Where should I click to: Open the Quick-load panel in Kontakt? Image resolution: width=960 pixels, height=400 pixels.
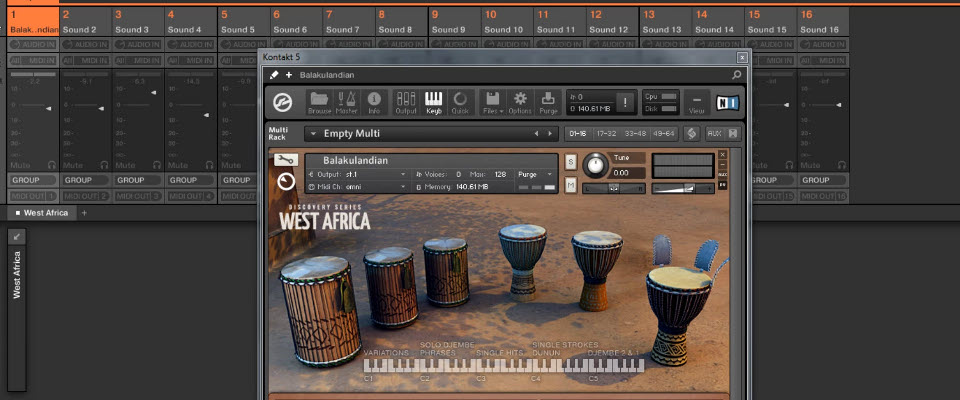460,102
